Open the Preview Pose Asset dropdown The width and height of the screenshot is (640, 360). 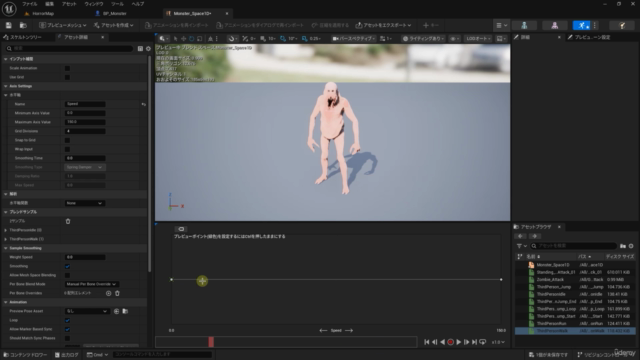point(87,311)
